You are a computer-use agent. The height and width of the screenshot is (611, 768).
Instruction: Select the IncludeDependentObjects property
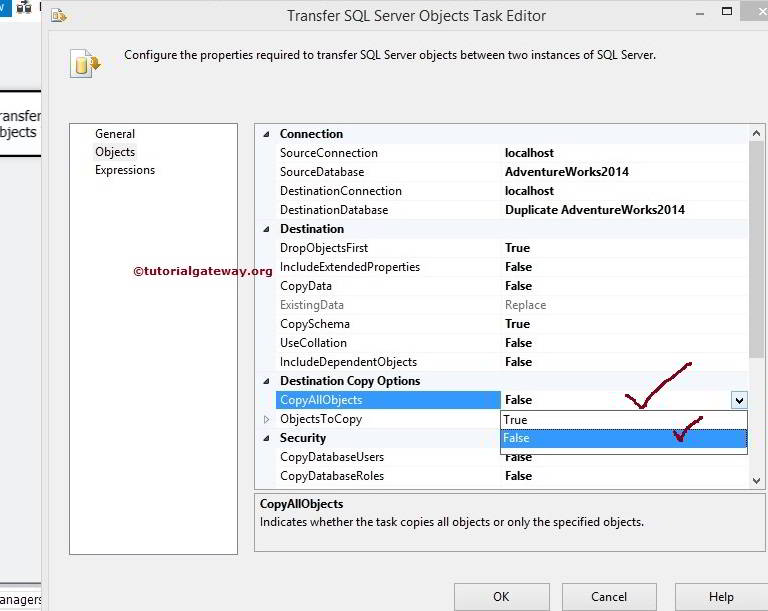pyautogui.click(x=348, y=362)
